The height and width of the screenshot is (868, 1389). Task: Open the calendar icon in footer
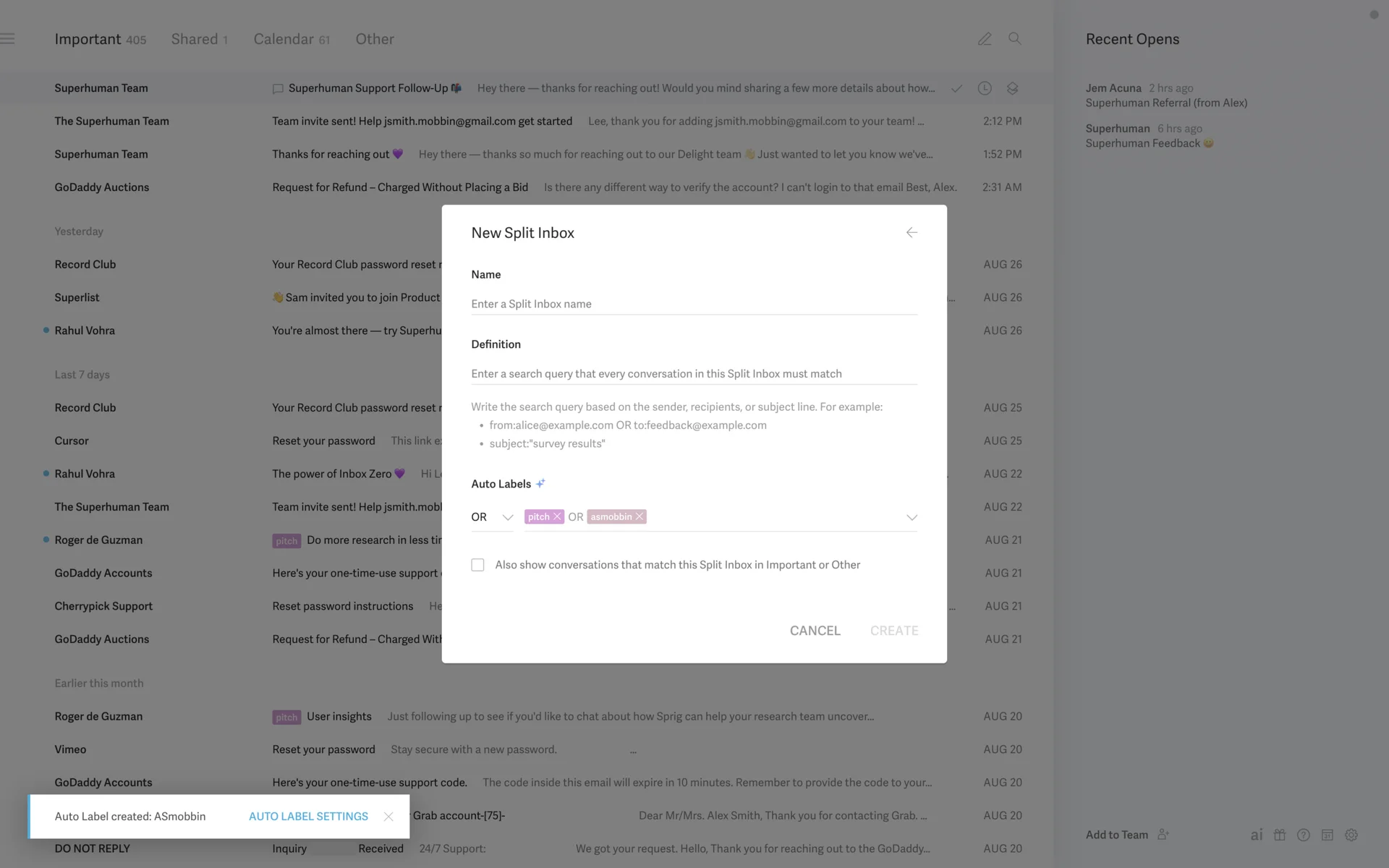(1328, 835)
